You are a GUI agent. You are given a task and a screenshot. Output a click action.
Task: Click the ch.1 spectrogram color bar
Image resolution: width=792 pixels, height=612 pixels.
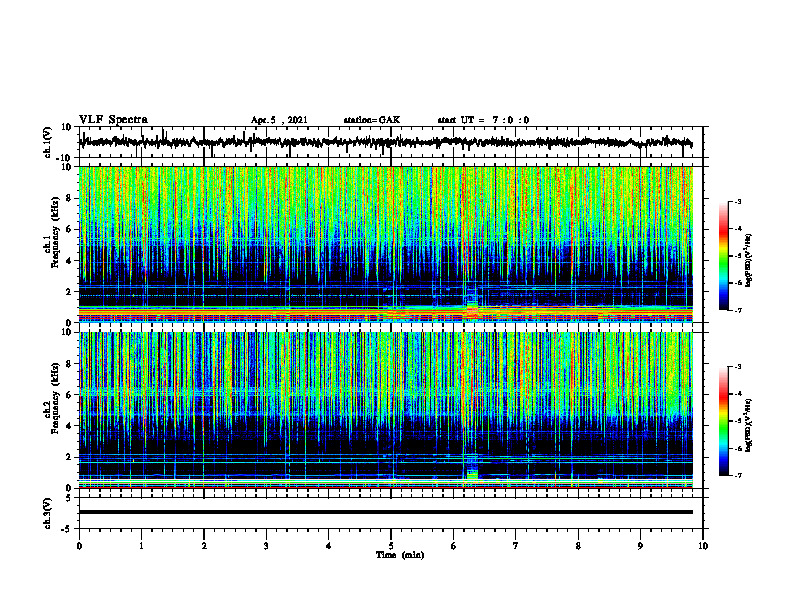[724, 256]
